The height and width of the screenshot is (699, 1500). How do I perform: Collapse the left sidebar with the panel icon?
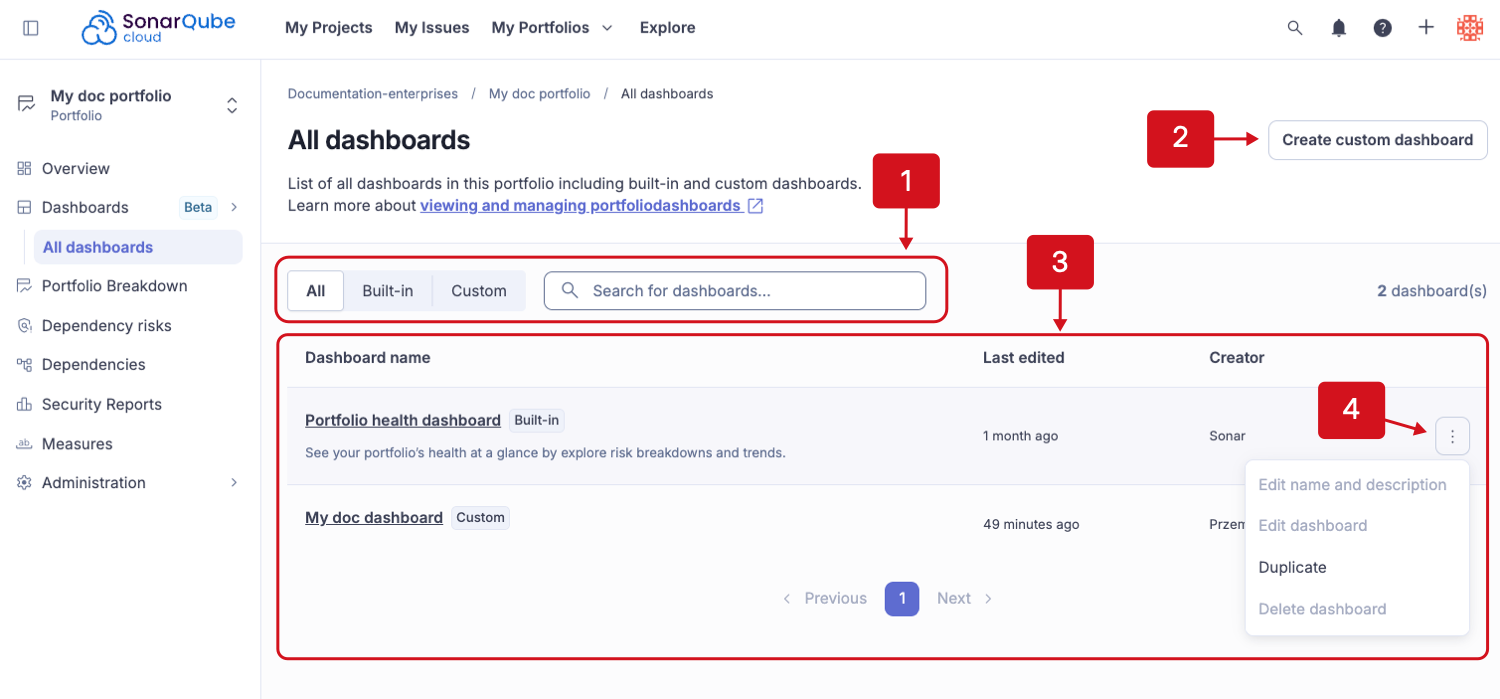31,27
